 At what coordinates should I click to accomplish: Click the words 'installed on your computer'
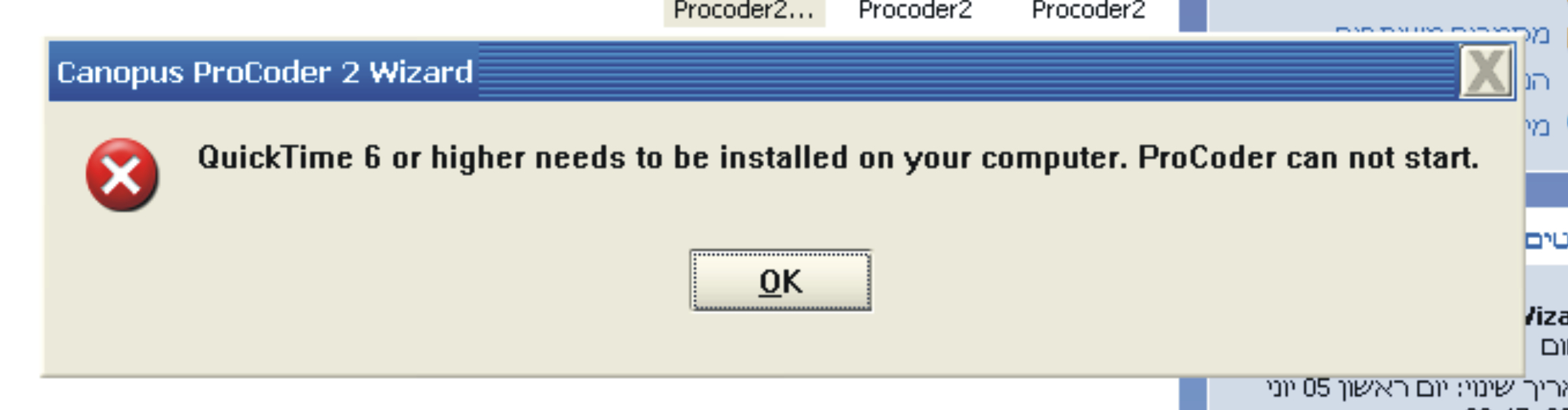click(922, 158)
